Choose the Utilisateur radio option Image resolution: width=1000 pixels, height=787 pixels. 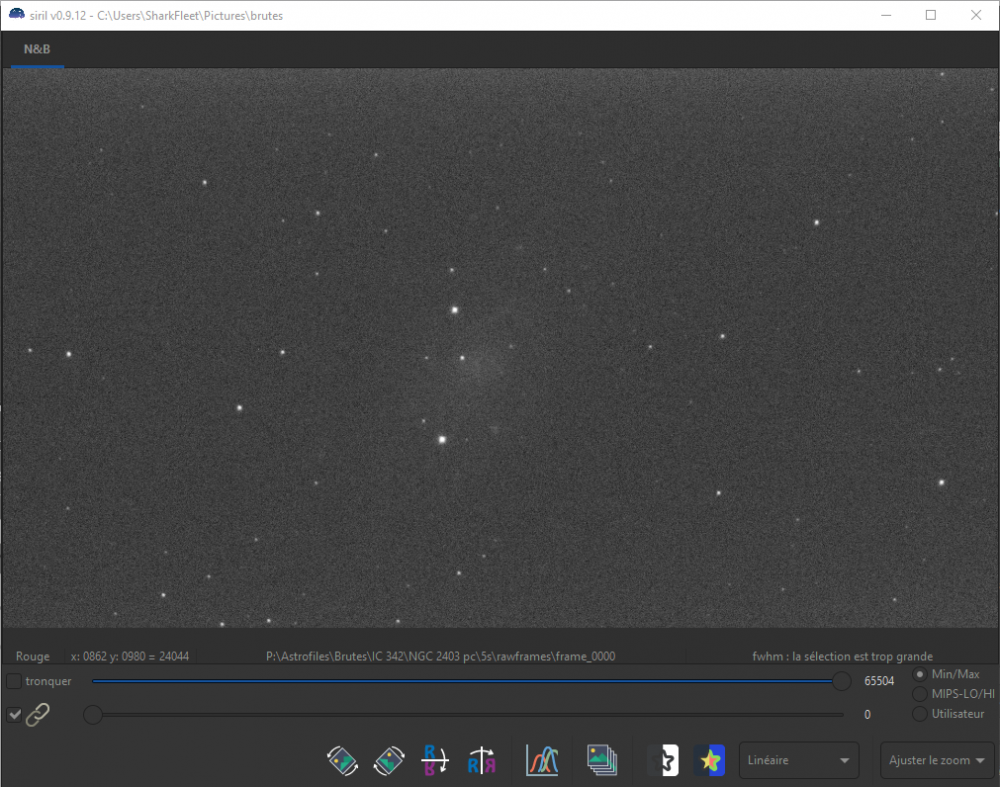pos(920,714)
